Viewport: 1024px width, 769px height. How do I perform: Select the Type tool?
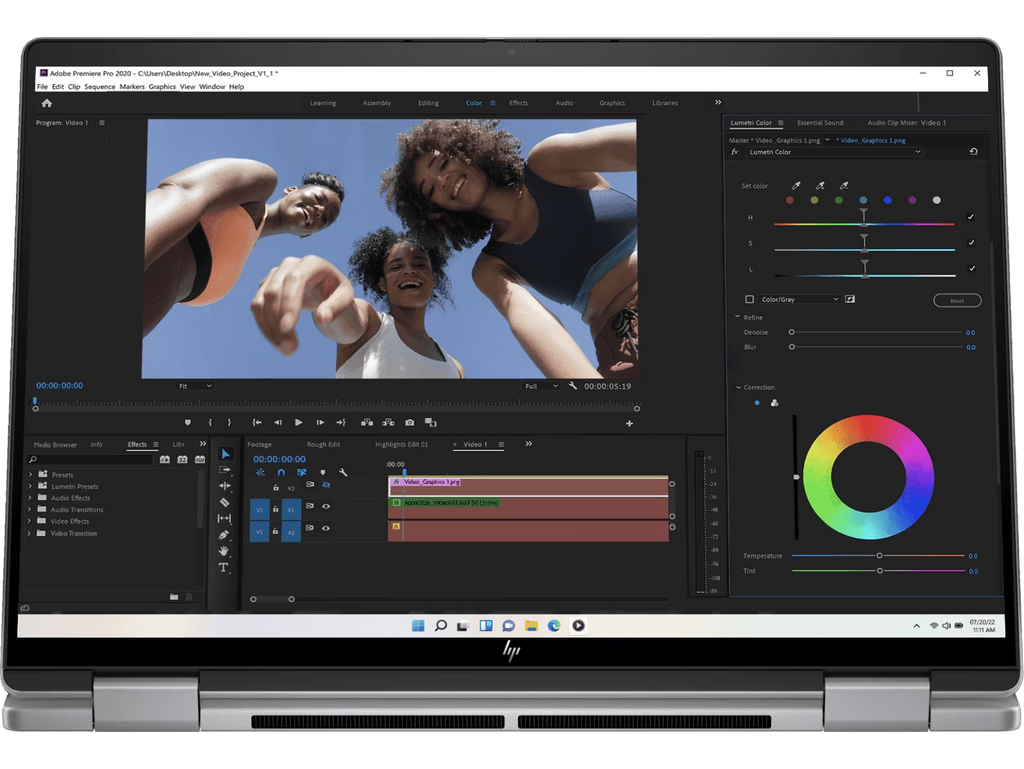224,567
